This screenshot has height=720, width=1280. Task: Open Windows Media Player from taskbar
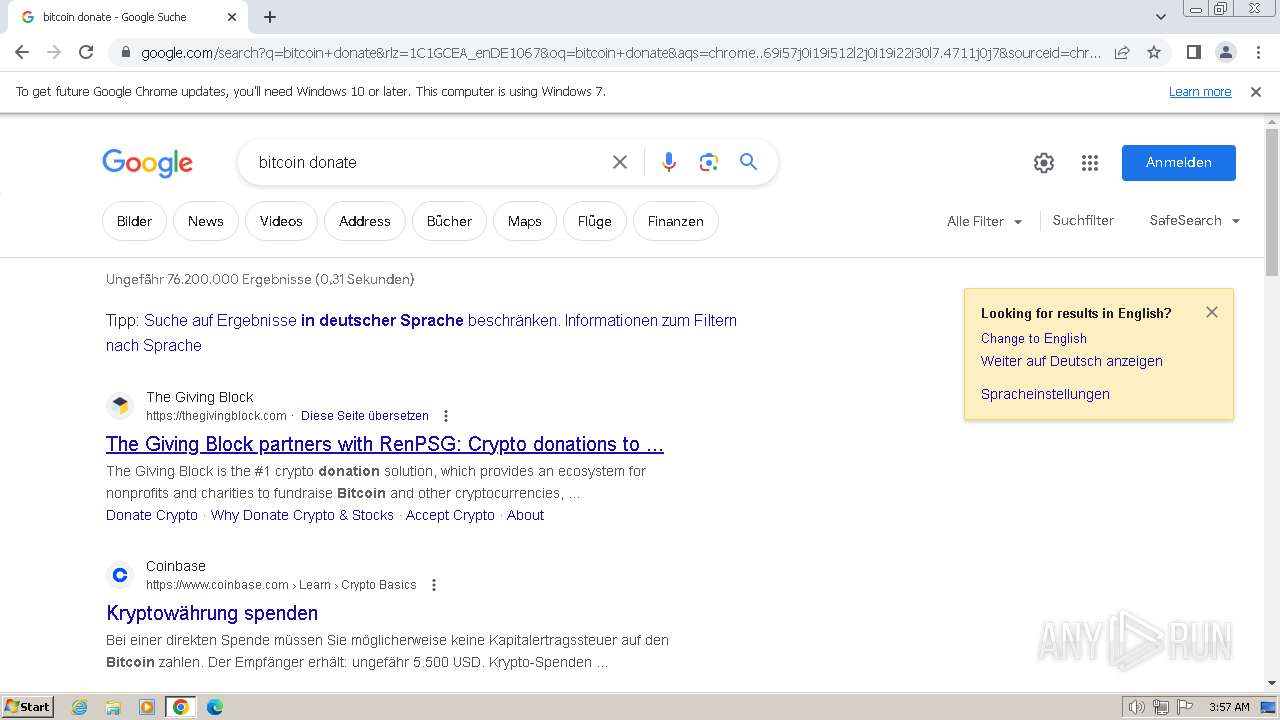pos(147,707)
